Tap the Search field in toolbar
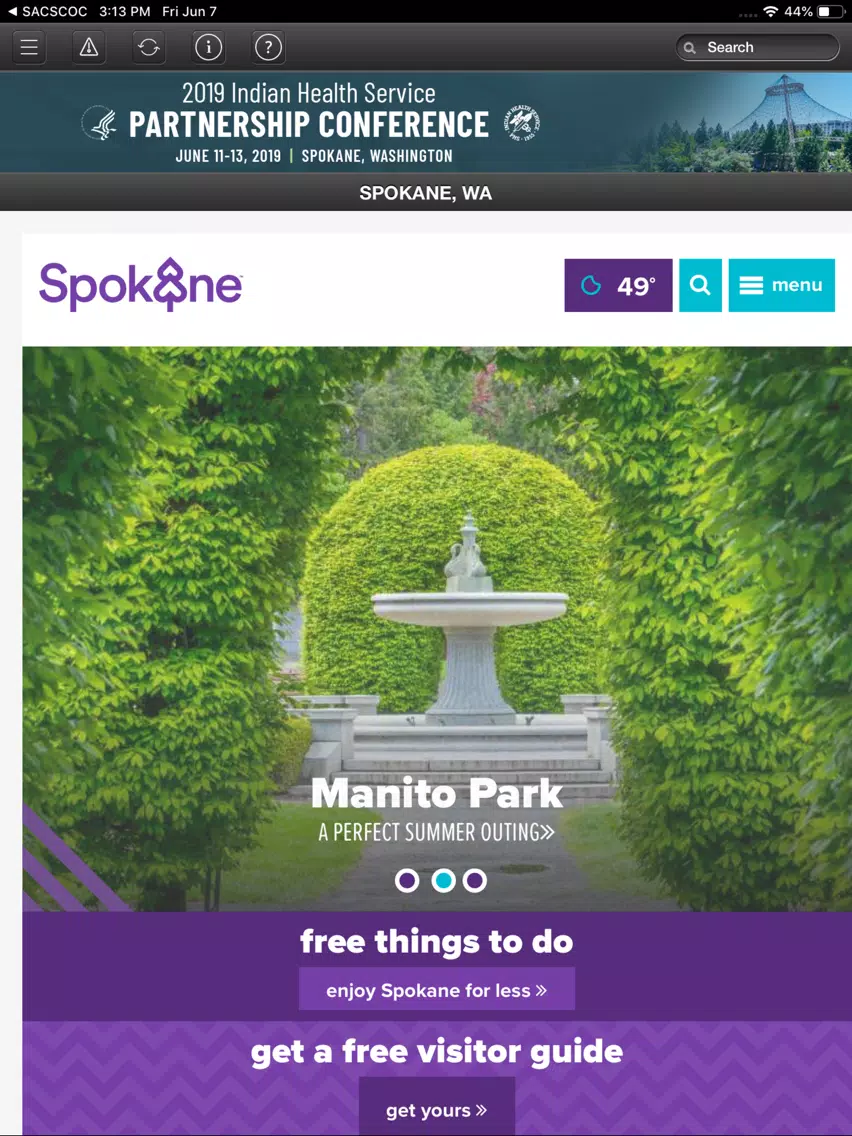The image size is (852, 1136). pyautogui.click(x=758, y=47)
